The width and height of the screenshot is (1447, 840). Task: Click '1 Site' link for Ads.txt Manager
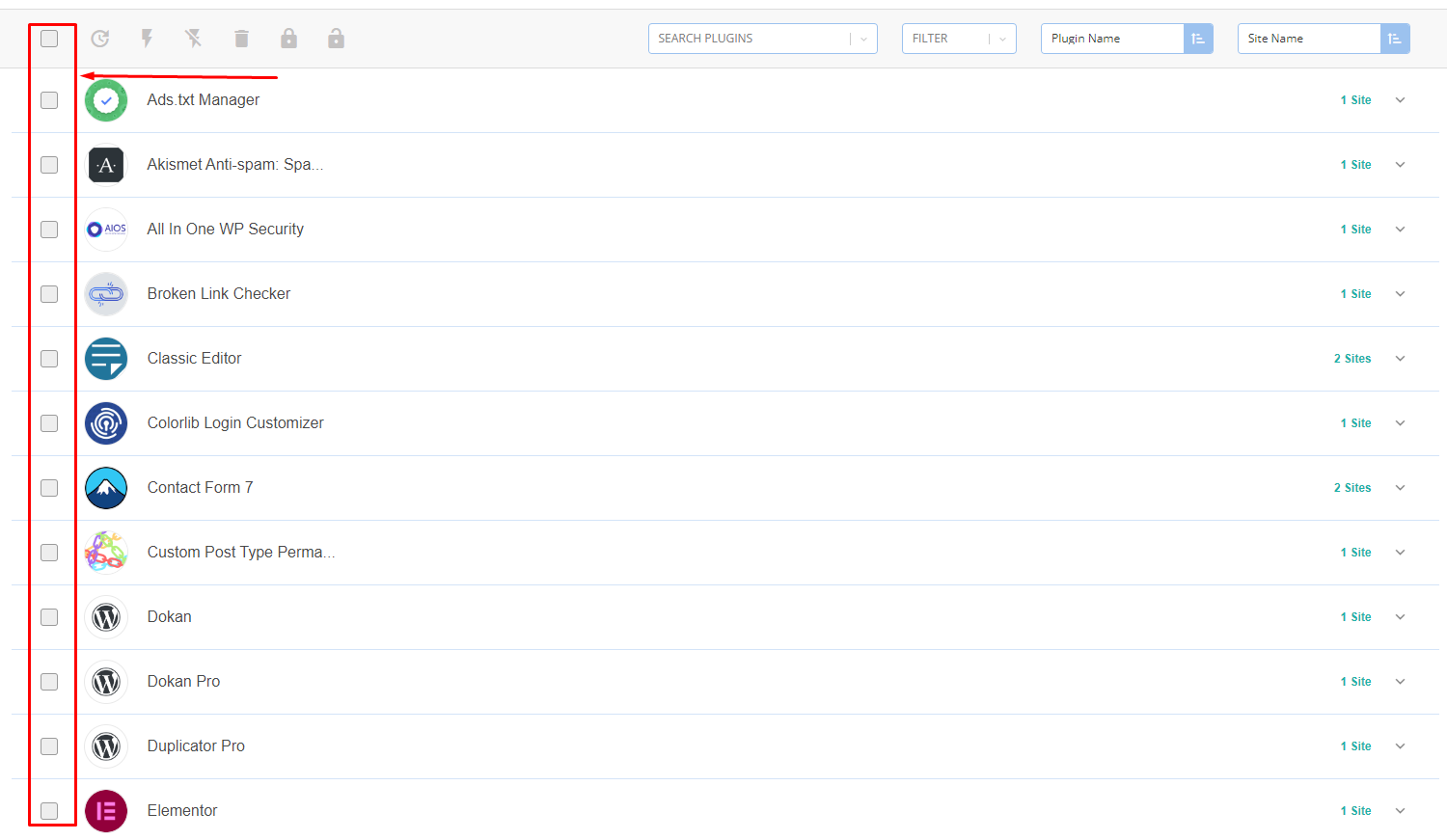pyautogui.click(x=1355, y=100)
